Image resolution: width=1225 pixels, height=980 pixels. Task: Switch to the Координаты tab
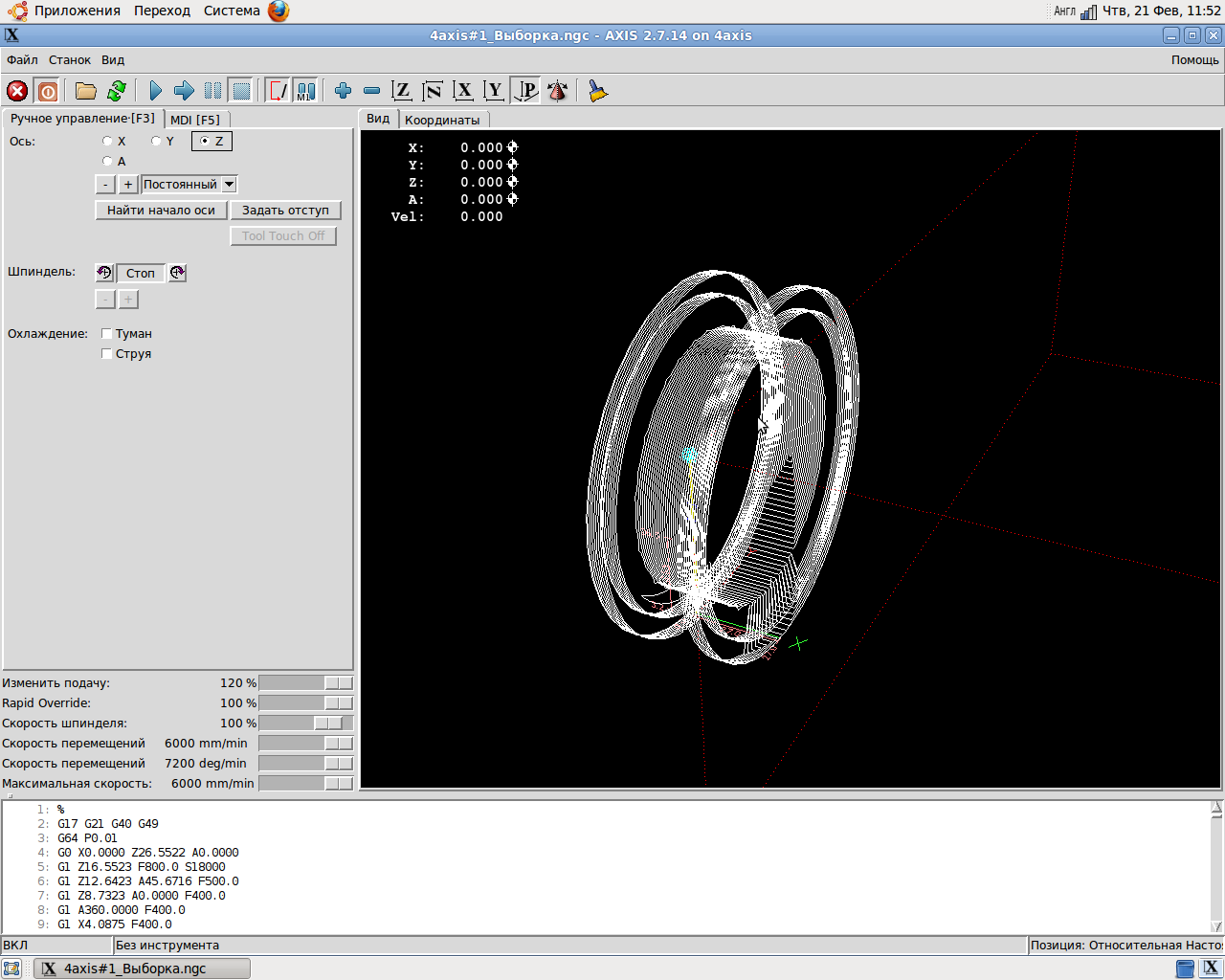coord(442,120)
